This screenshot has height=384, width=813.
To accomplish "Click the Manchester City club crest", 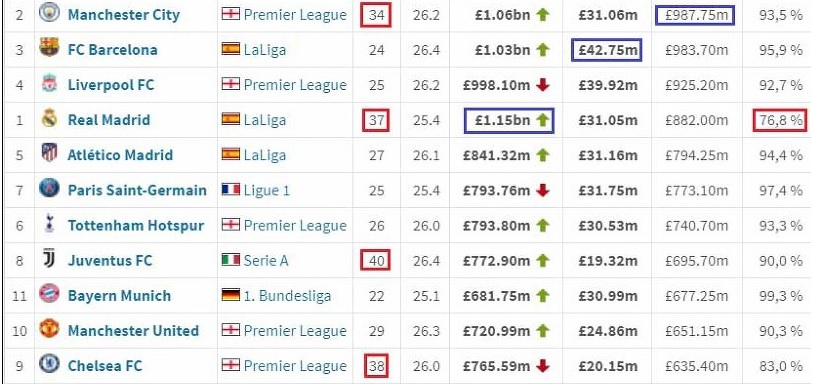I will point(49,13).
